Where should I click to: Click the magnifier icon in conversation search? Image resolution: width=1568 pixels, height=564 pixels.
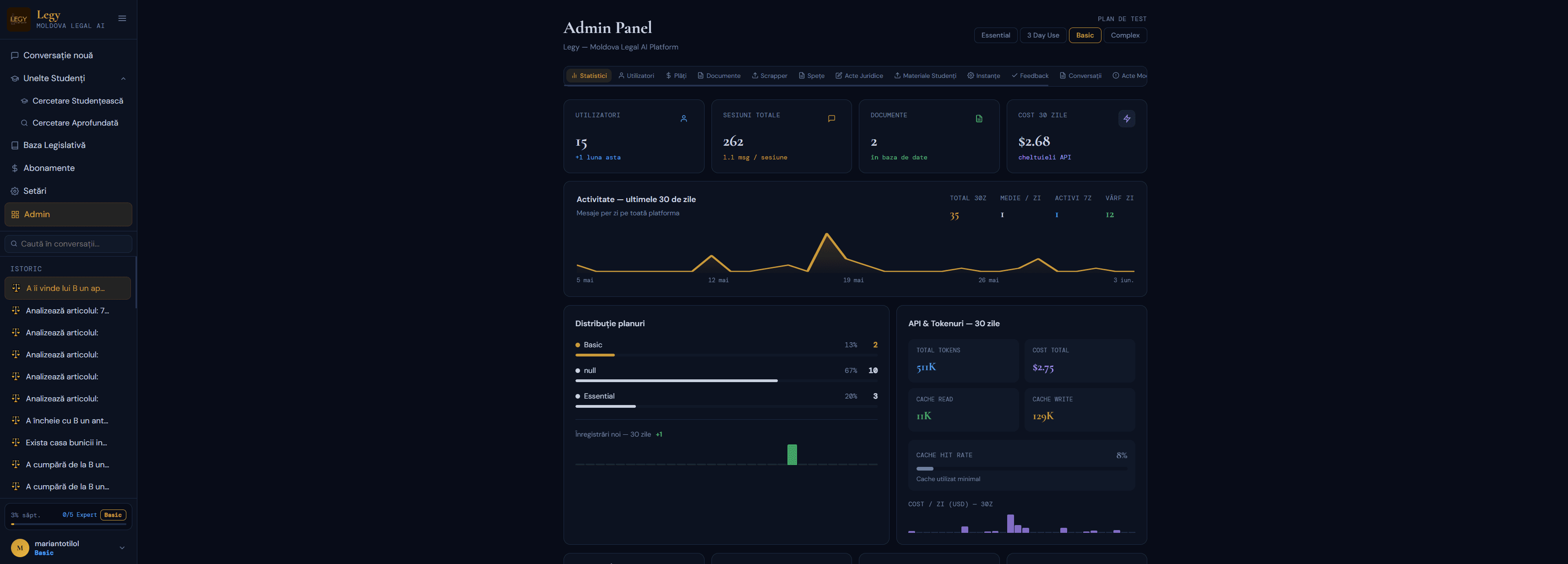(14, 244)
